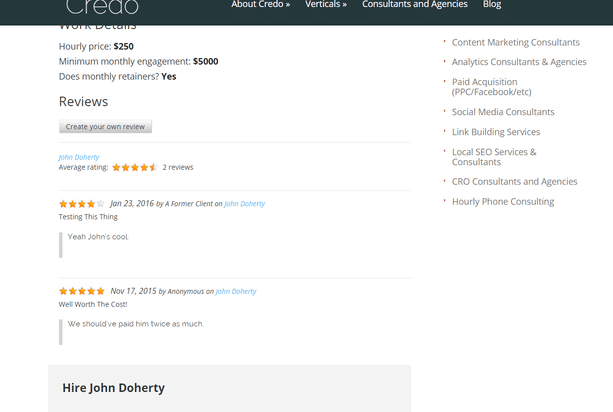Open Consultants and Agencies page
The image size is (613, 412).
415,4
